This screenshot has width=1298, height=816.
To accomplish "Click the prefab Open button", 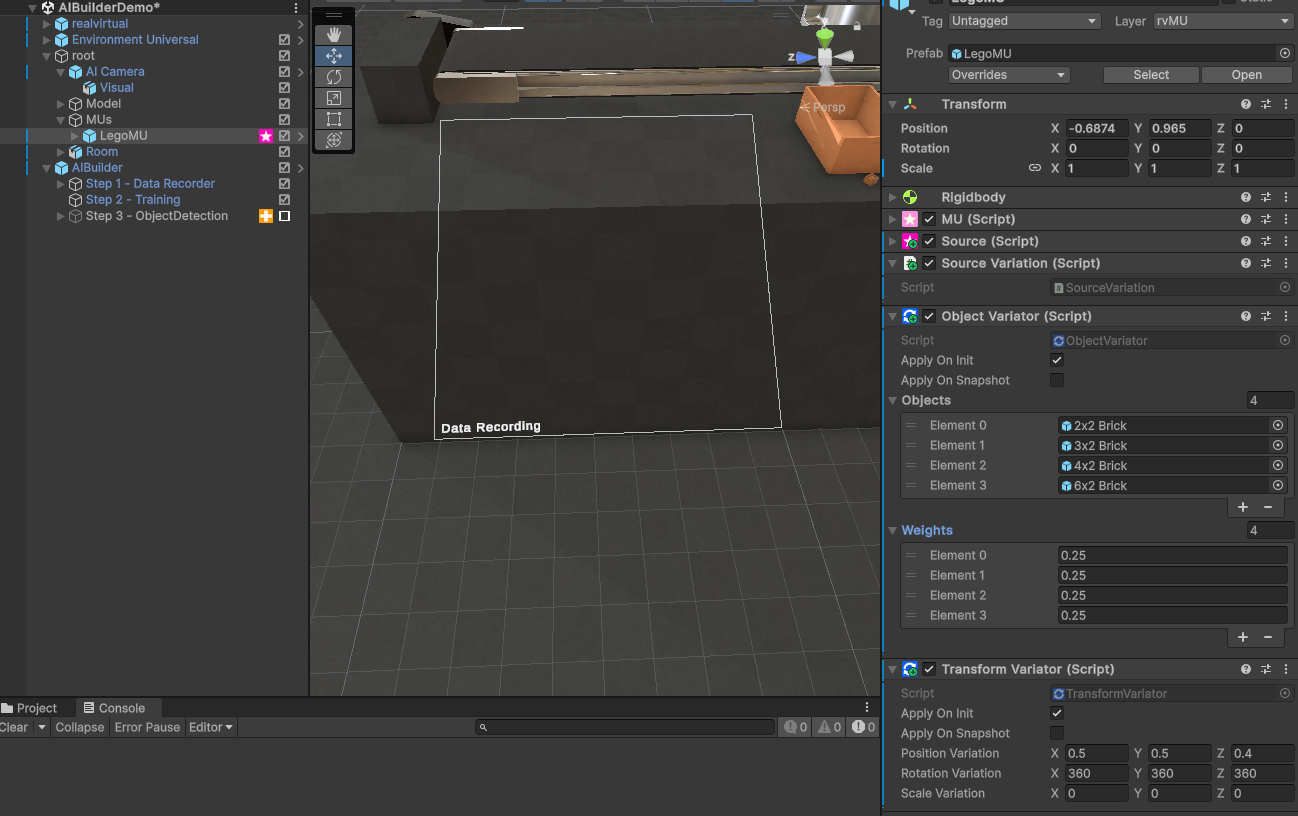I will (x=1246, y=75).
